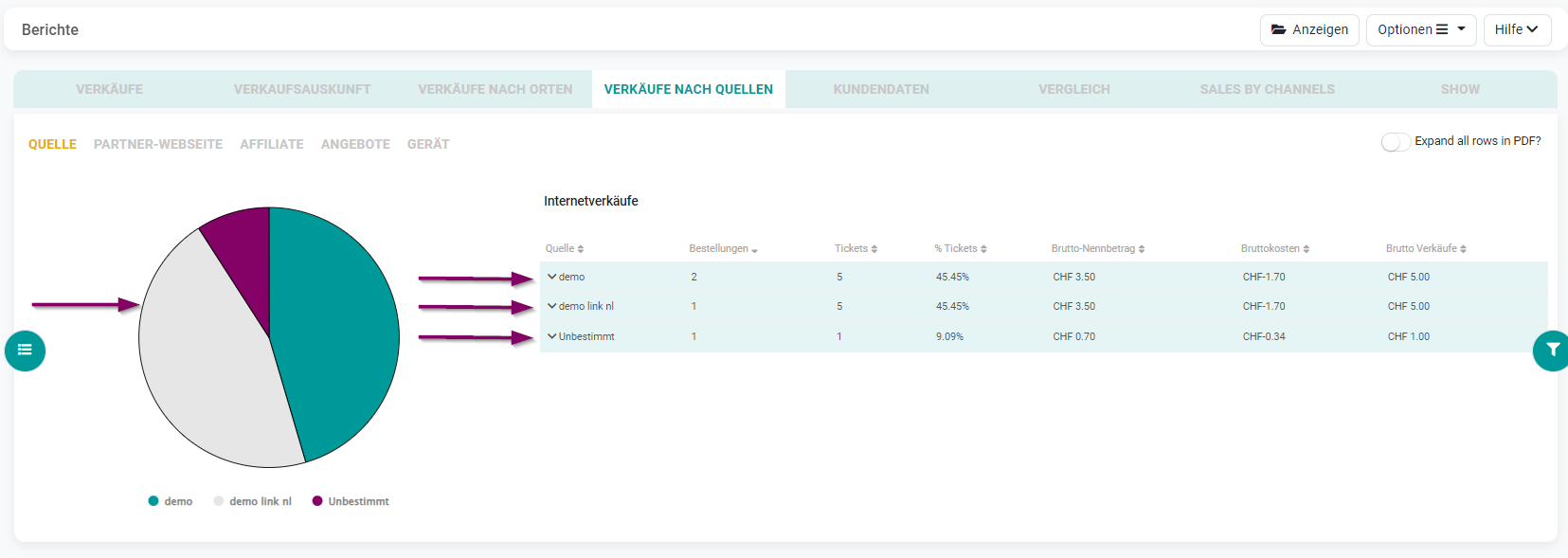The width and height of the screenshot is (1568, 558).
Task: Open the Optionen dropdown menu
Action: point(1421,29)
